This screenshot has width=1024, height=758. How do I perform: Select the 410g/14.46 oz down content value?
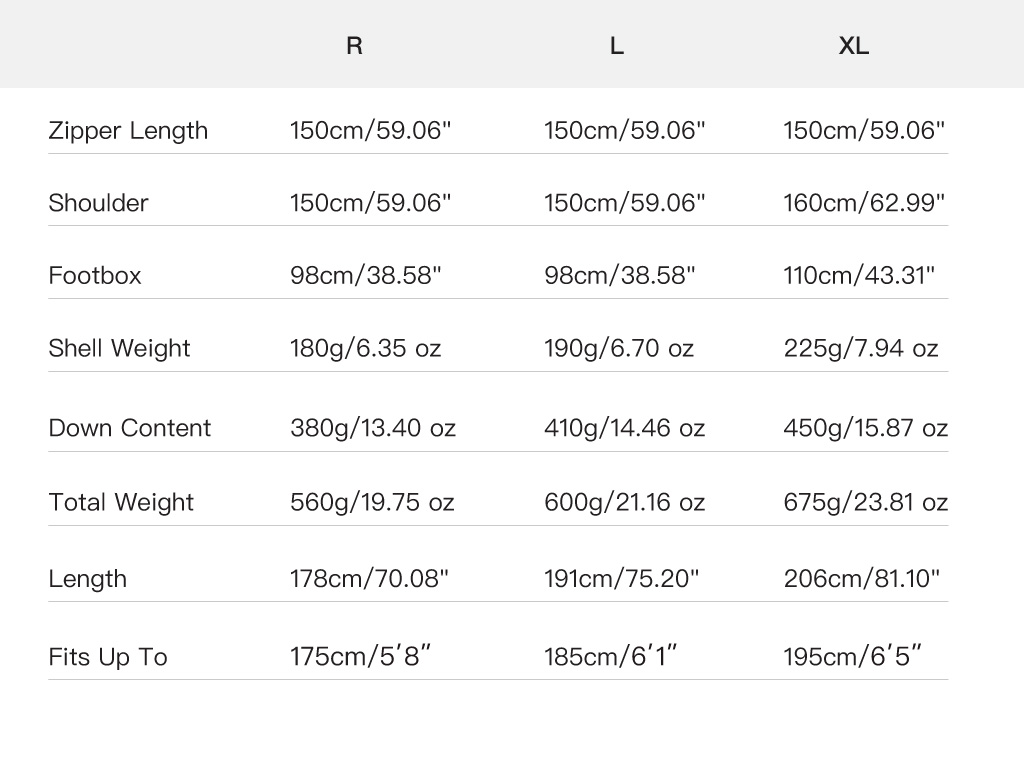(x=625, y=428)
